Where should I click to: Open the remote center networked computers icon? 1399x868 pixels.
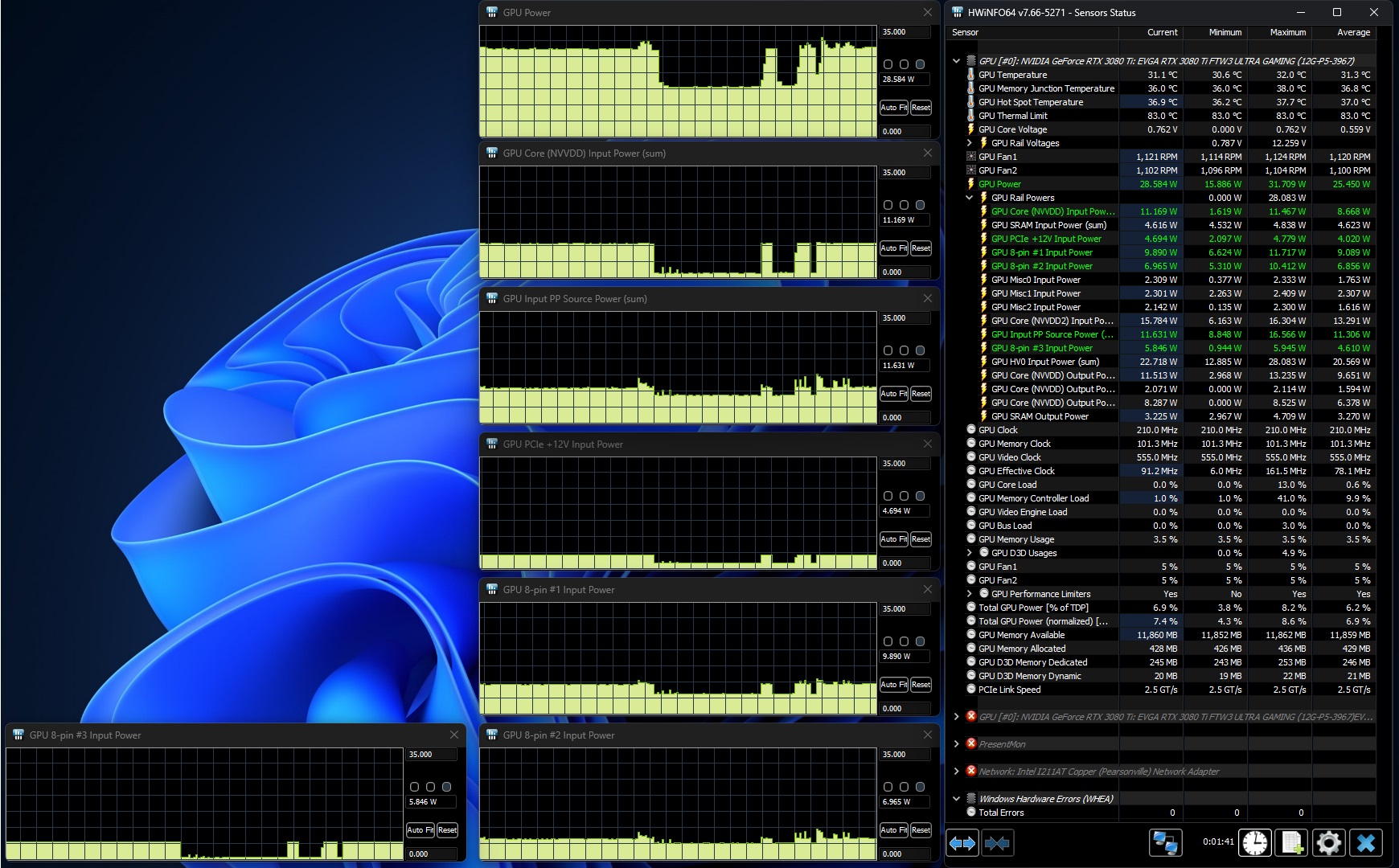(x=1166, y=842)
